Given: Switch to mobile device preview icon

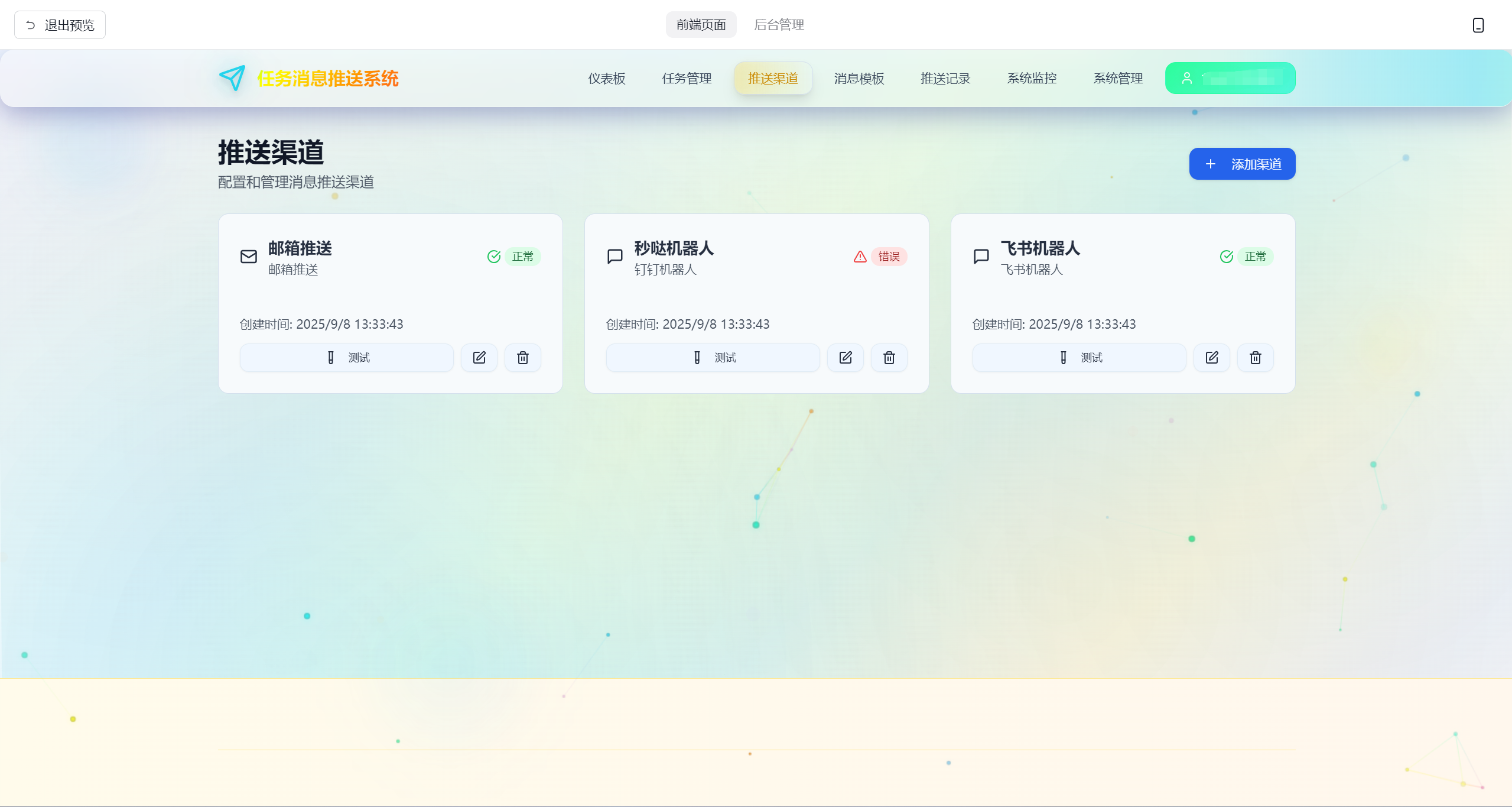Looking at the screenshot, I should click(1478, 25).
